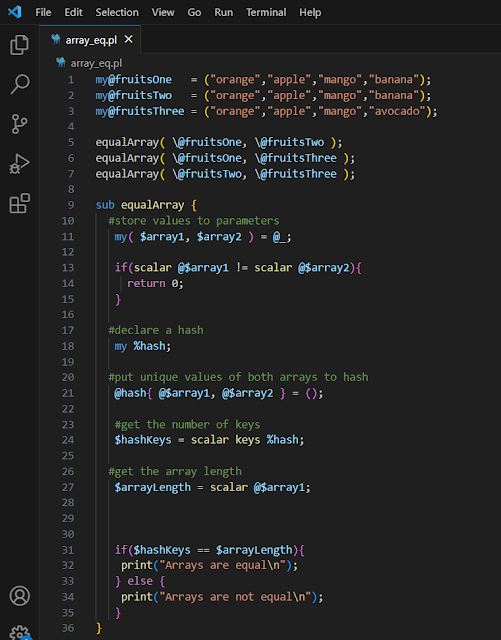Open the Search view in activity bar
501x640 pixels.
[19, 84]
